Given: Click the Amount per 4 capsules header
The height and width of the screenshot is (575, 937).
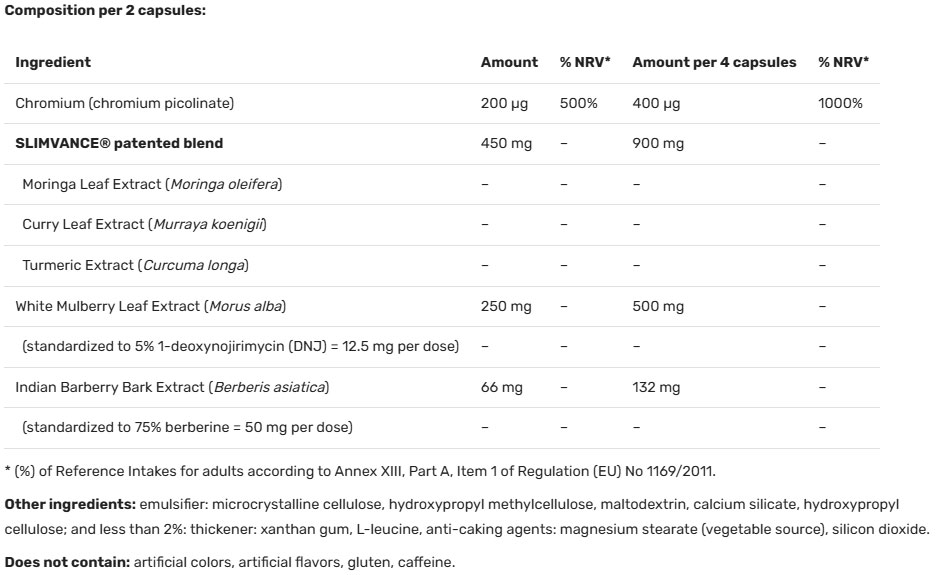Looking at the screenshot, I should pyautogui.click(x=714, y=62).
